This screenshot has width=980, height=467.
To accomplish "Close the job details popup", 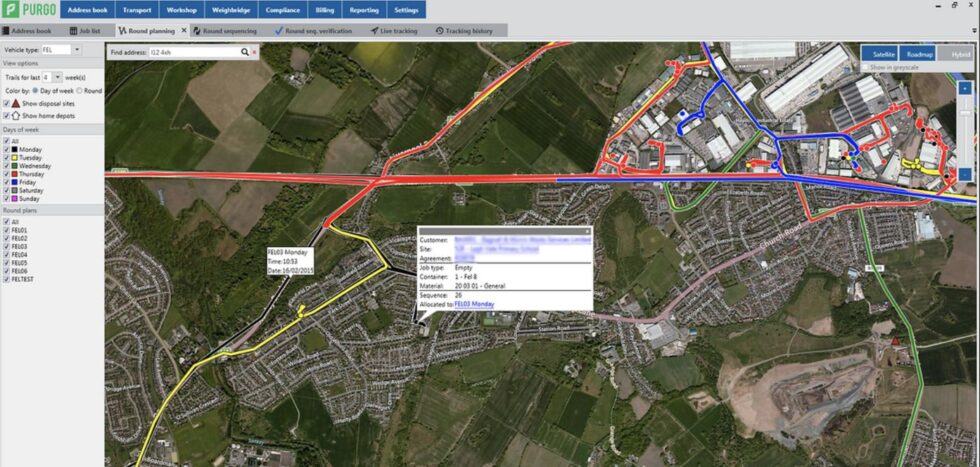I will (588, 231).
